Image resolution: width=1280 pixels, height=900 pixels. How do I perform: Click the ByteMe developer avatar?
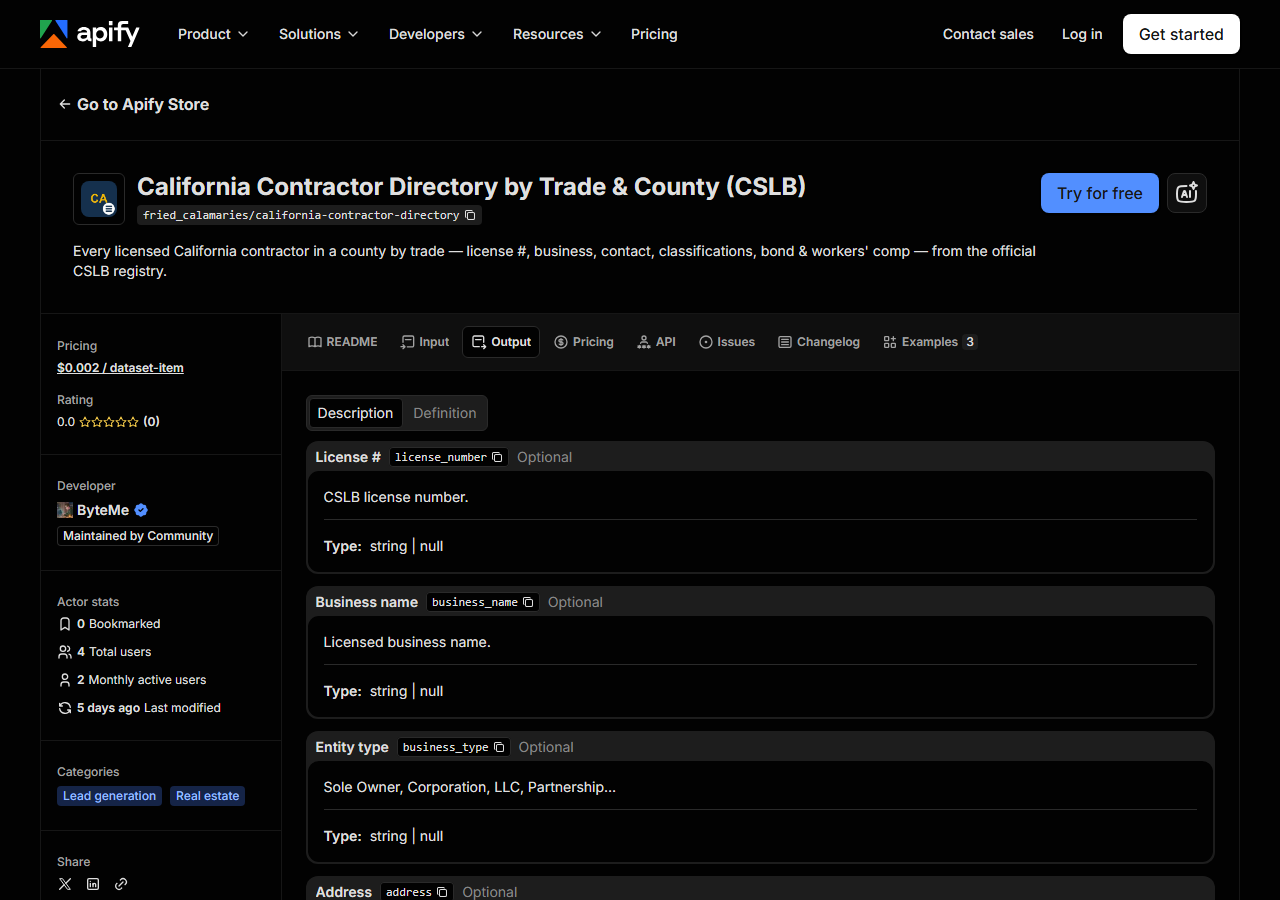(65, 510)
